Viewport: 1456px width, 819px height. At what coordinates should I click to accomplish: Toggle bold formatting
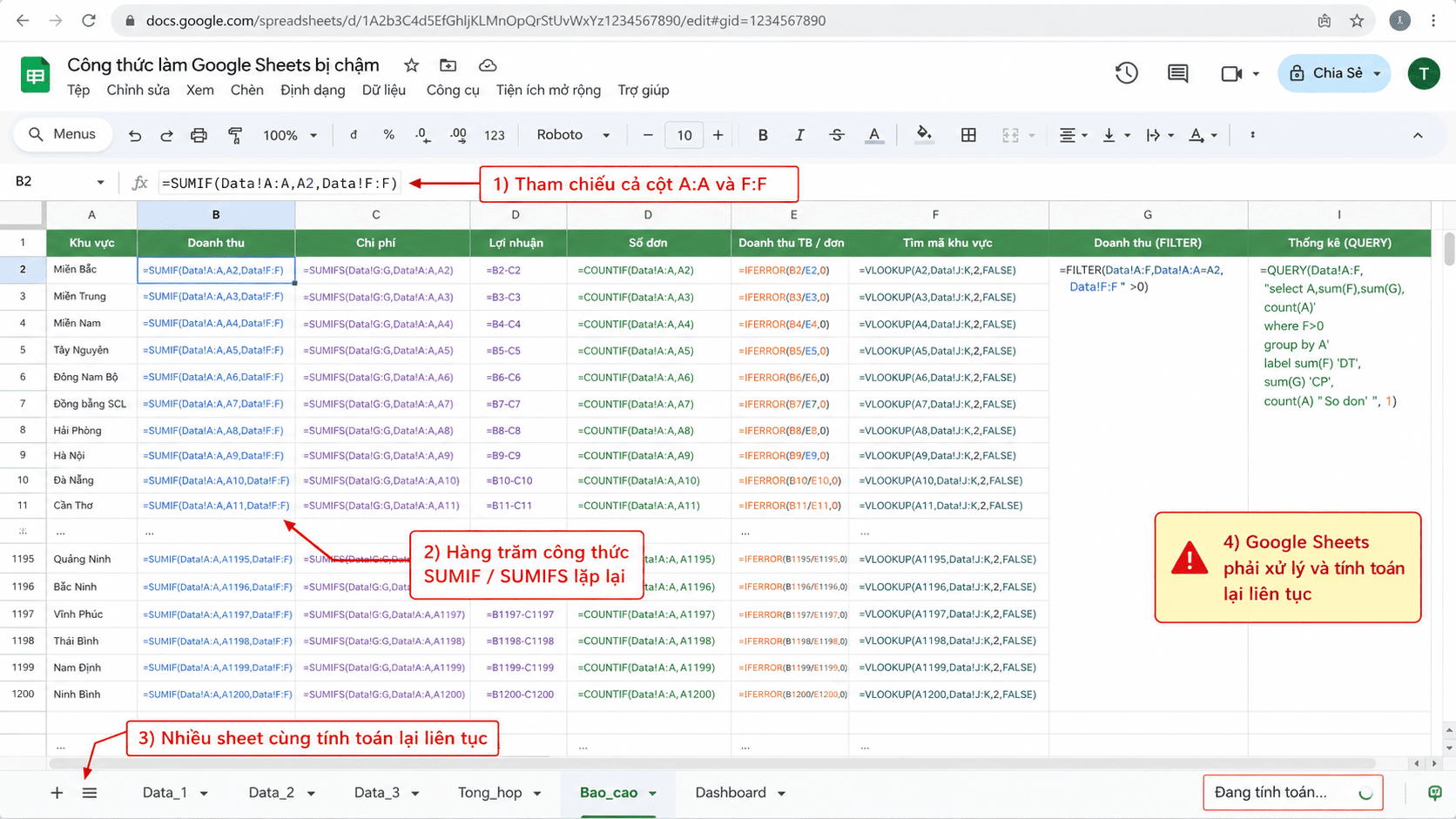click(x=763, y=135)
